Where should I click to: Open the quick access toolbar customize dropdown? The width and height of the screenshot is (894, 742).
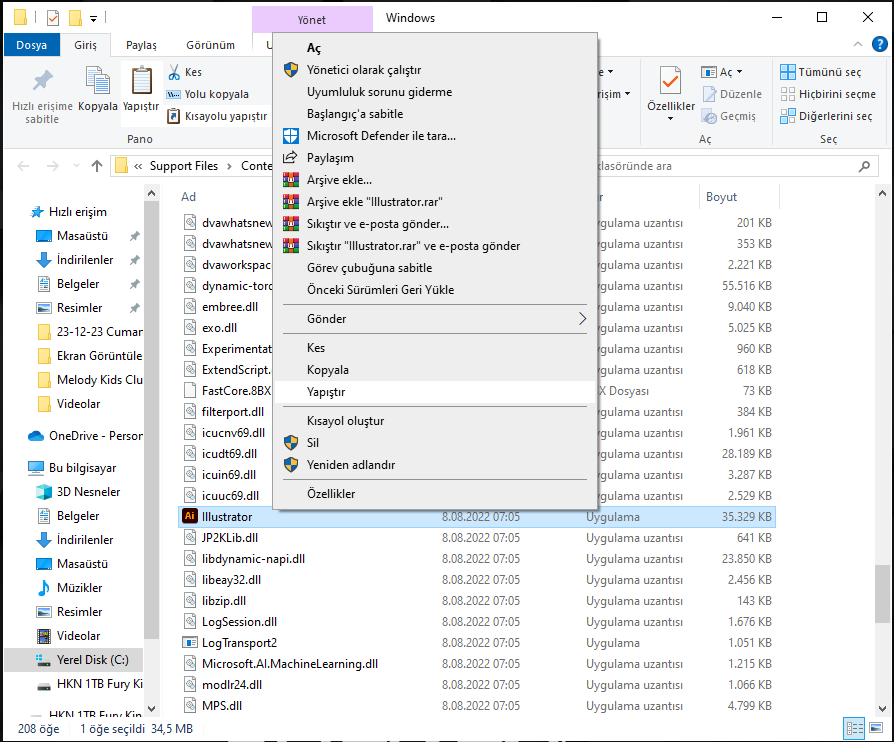[94, 19]
